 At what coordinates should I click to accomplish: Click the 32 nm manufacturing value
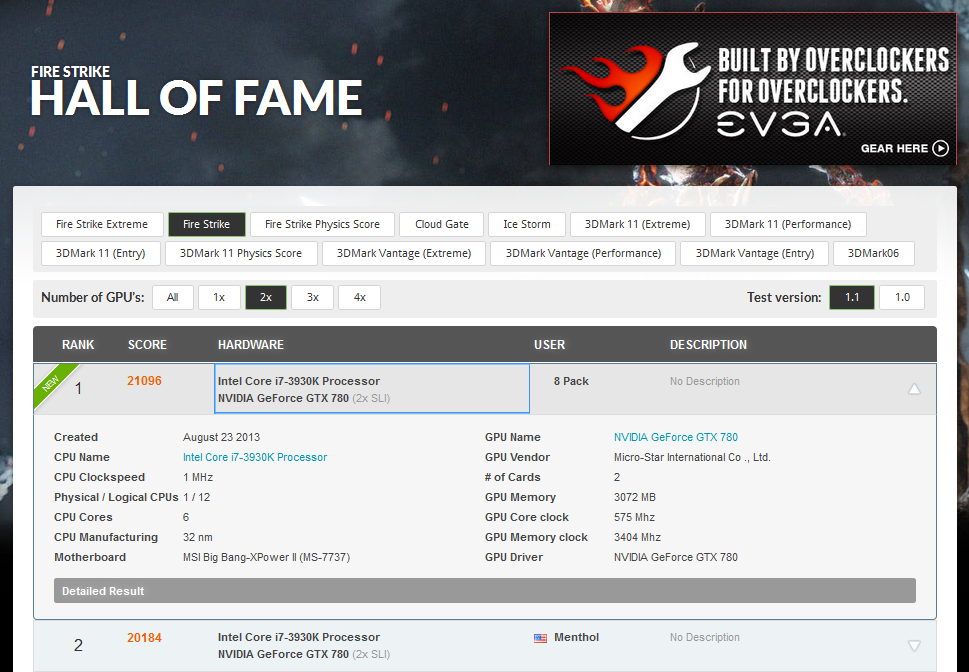click(198, 538)
